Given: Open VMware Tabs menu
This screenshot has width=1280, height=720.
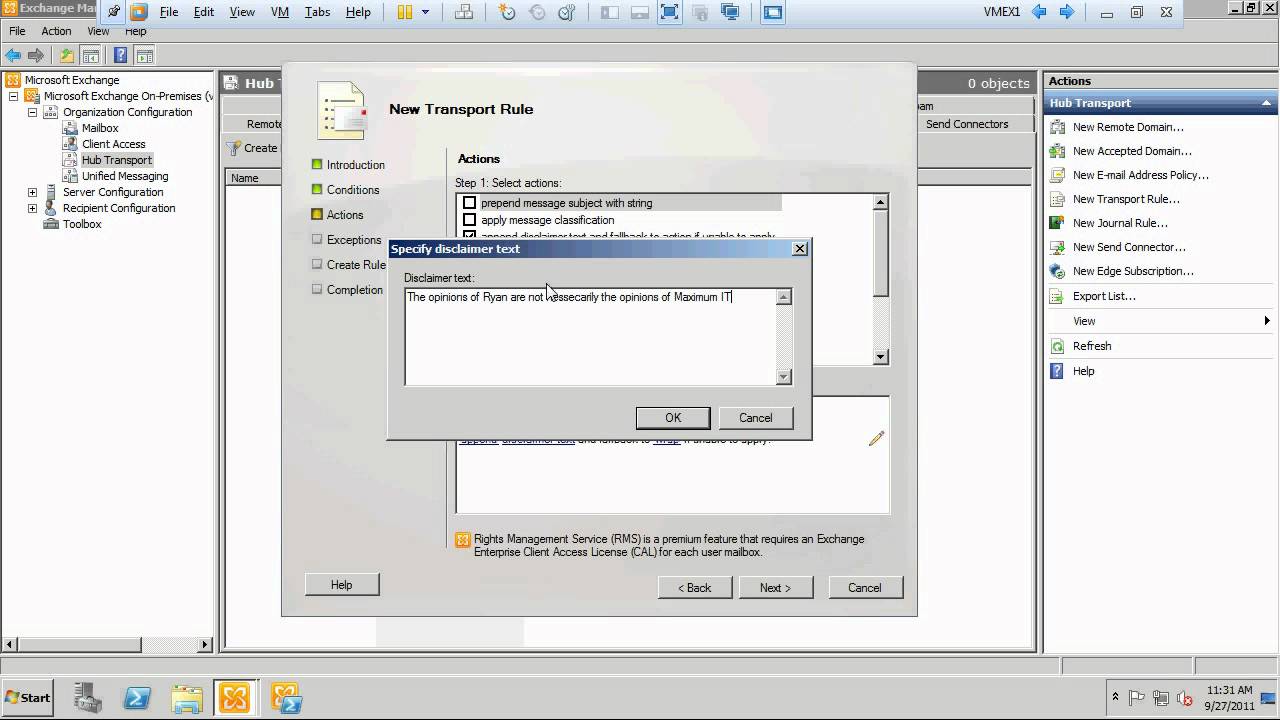Looking at the screenshot, I should (x=317, y=12).
